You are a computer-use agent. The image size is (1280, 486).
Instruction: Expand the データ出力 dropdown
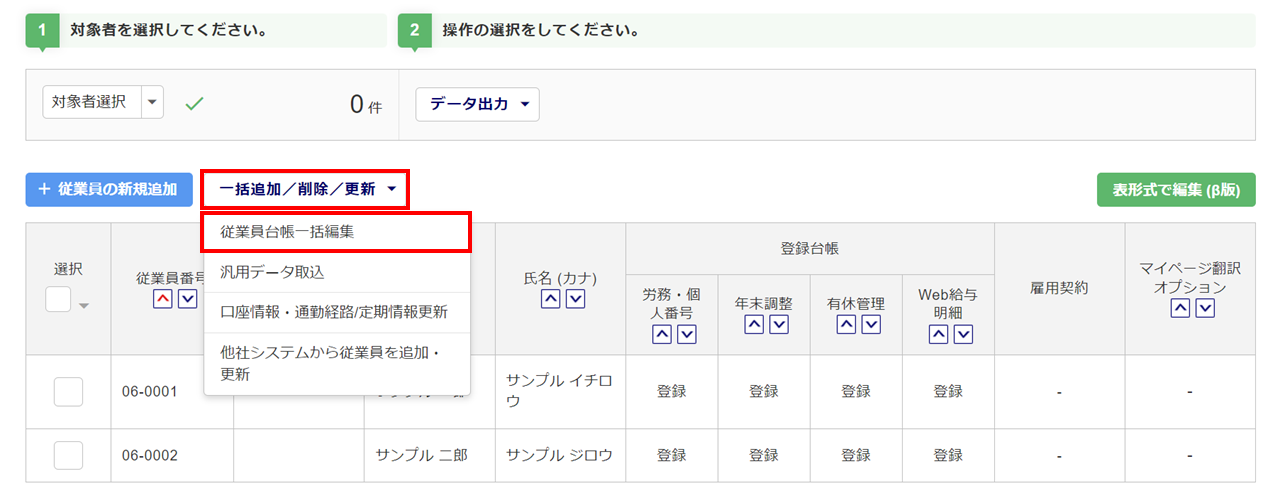477,104
